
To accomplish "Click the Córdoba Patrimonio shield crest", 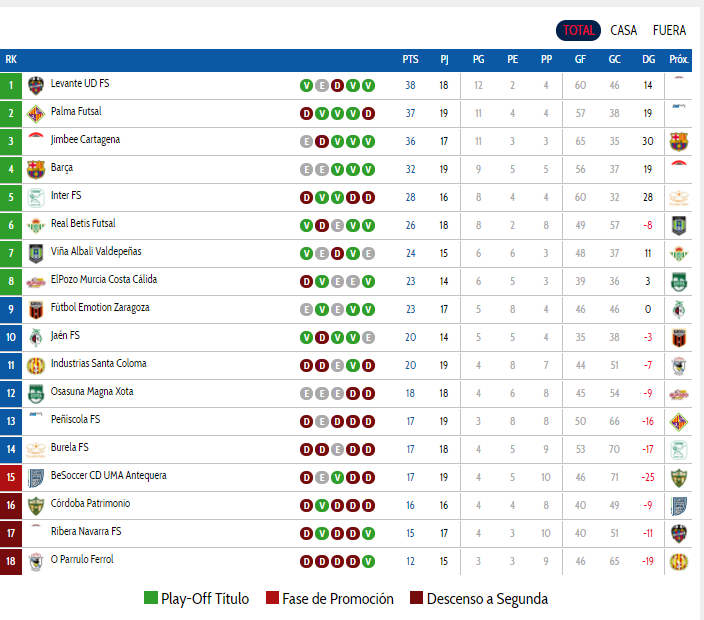I will (x=35, y=506).
